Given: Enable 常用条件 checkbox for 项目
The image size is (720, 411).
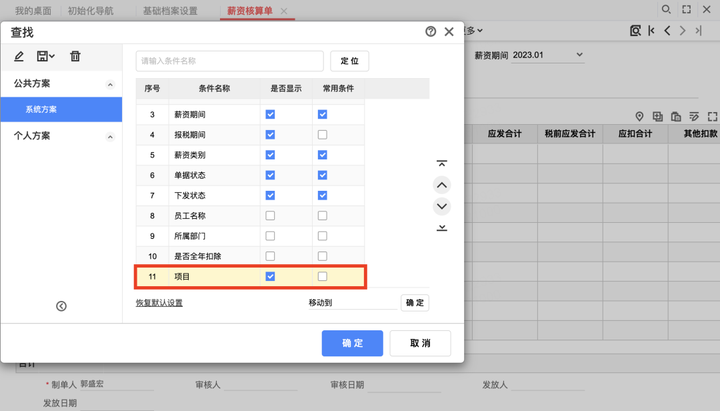Looking at the screenshot, I should tap(322, 276).
